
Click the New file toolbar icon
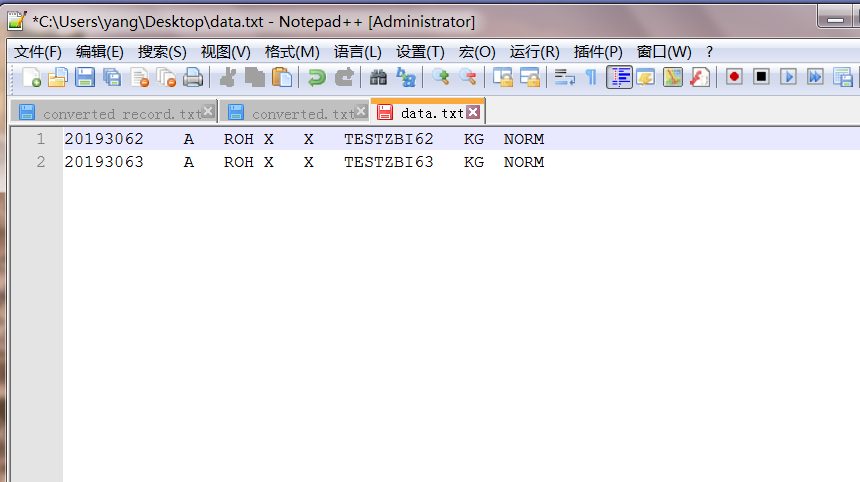[x=31, y=77]
